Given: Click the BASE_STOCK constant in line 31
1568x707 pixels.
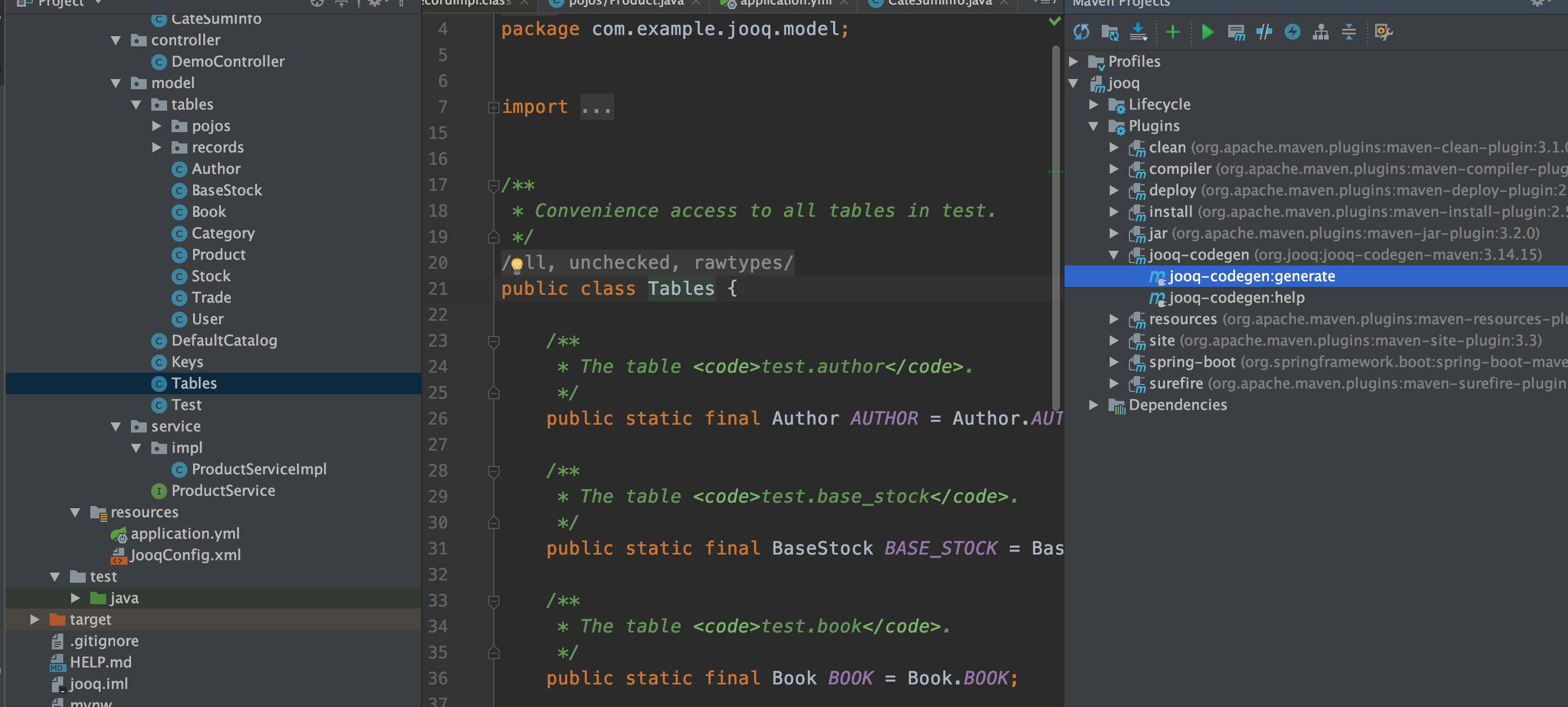Looking at the screenshot, I should (940, 549).
